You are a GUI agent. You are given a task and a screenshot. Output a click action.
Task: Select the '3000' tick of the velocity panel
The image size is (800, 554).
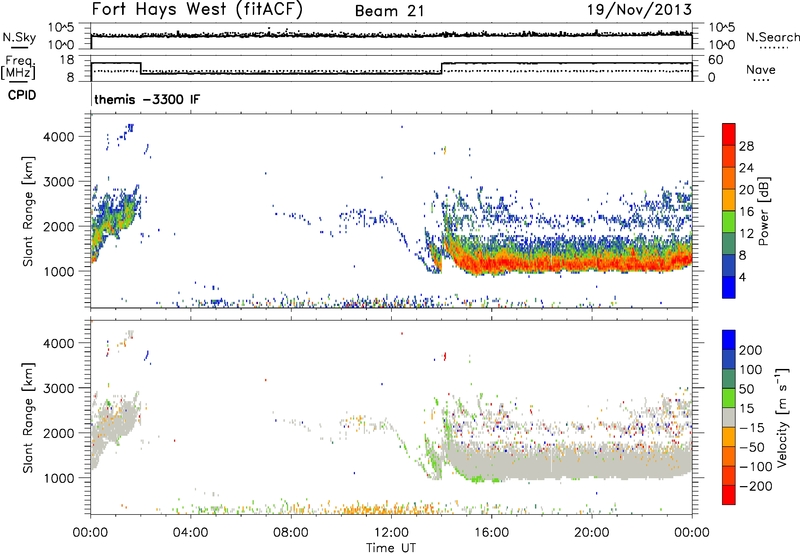pyautogui.click(x=59, y=388)
